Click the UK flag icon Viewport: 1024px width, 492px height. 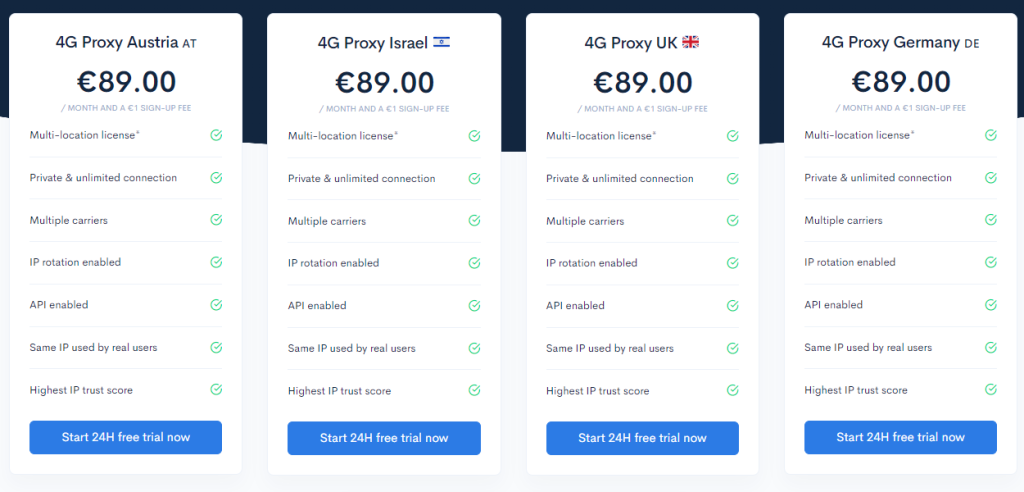[x=690, y=43]
